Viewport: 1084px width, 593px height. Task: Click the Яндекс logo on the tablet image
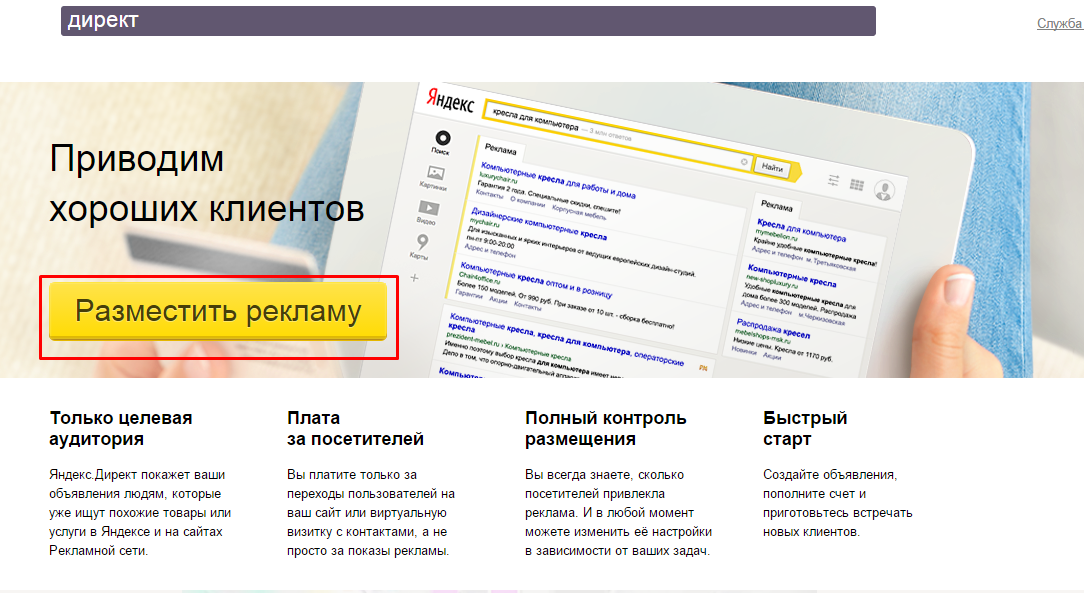click(x=450, y=101)
